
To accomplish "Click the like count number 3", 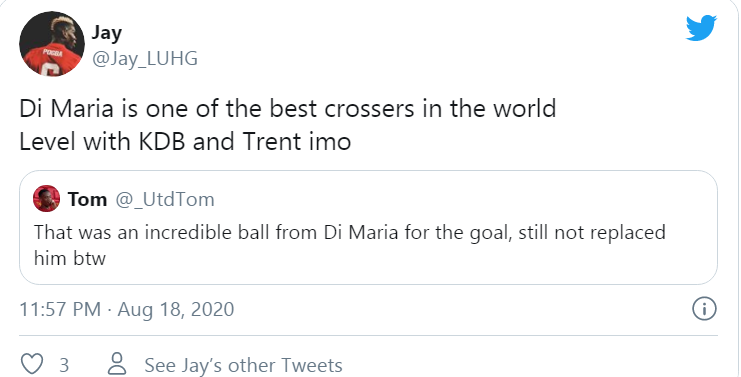I will (x=64, y=365).
